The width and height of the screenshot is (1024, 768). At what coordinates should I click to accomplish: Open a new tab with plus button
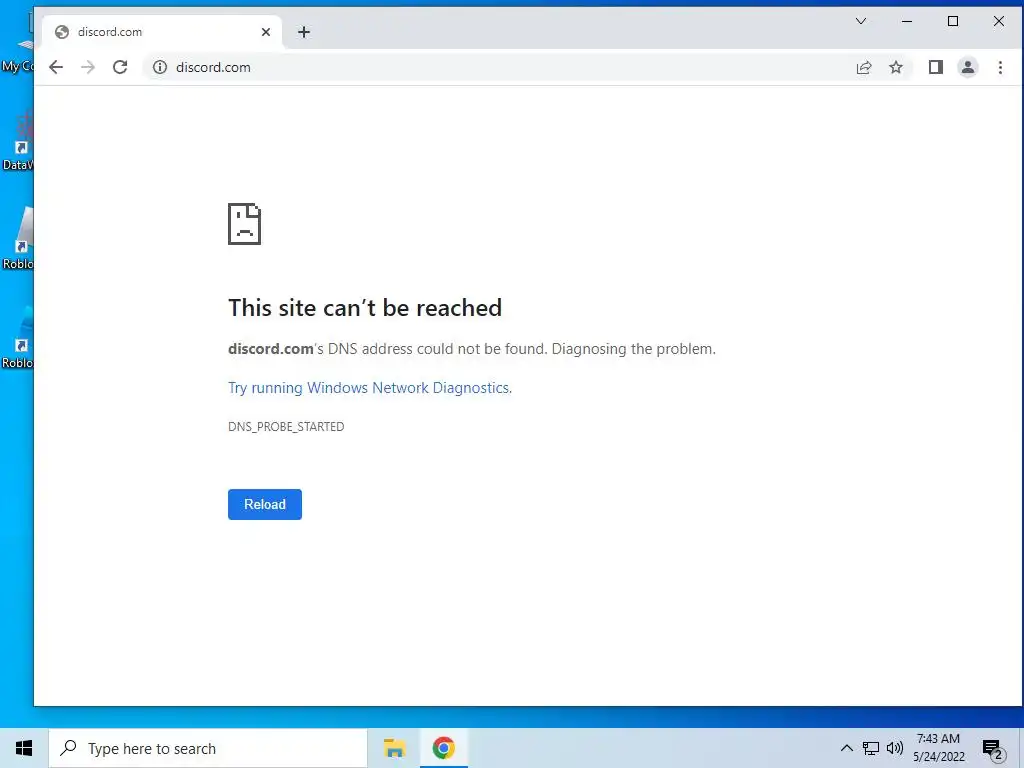tap(304, 32)
